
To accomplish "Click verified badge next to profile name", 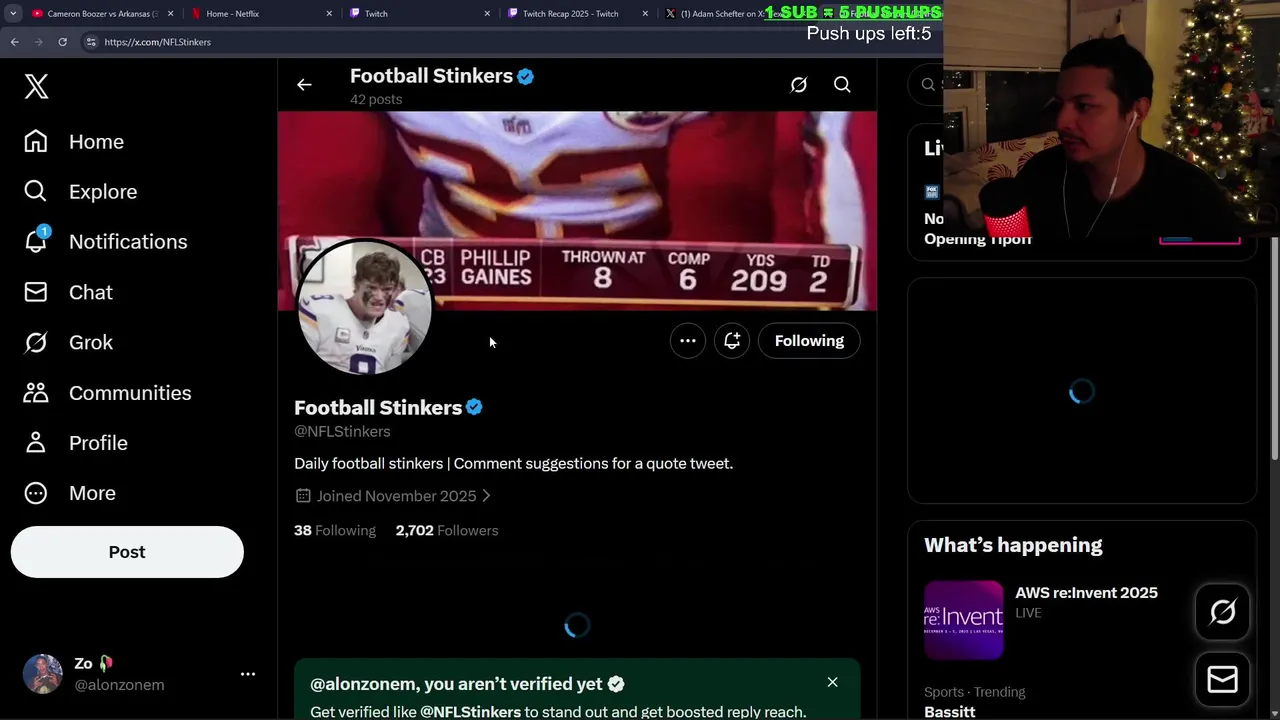I will (474, 408).
